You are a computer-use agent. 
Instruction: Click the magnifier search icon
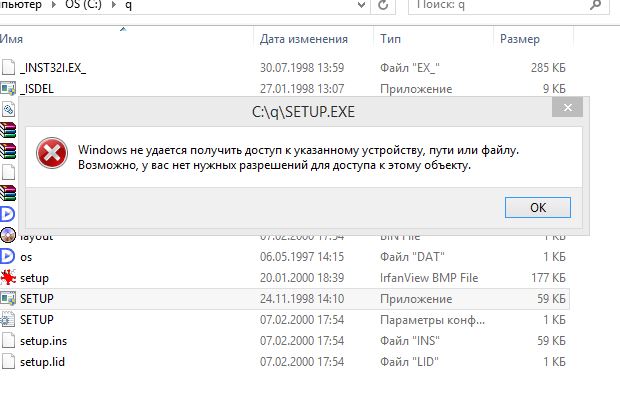tap(595, 5)
